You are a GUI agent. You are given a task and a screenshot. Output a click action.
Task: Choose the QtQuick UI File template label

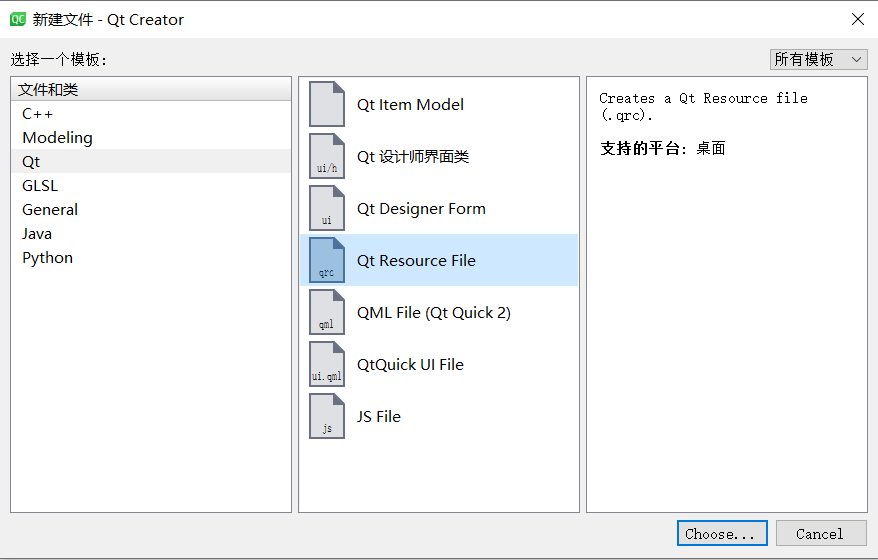410,365
